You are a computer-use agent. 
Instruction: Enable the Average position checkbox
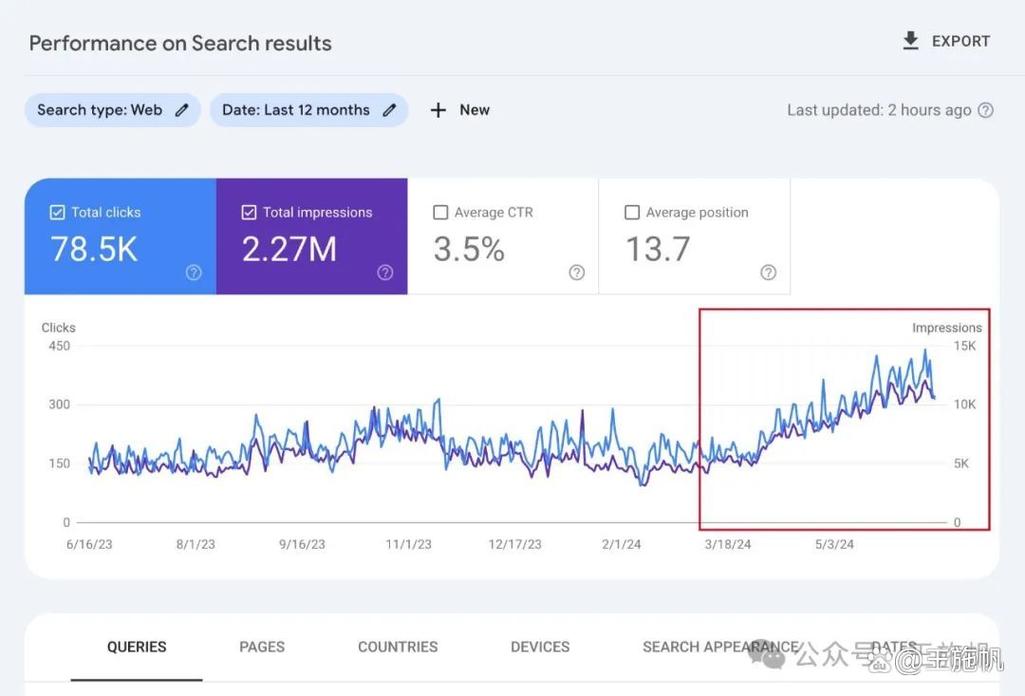pyautogui.click(x=632, y=212)
